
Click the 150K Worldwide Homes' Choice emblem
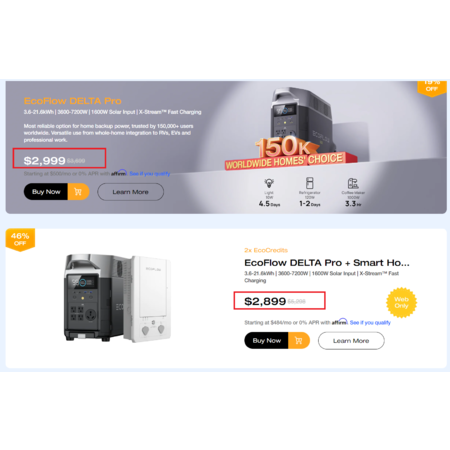click(291, 154)
